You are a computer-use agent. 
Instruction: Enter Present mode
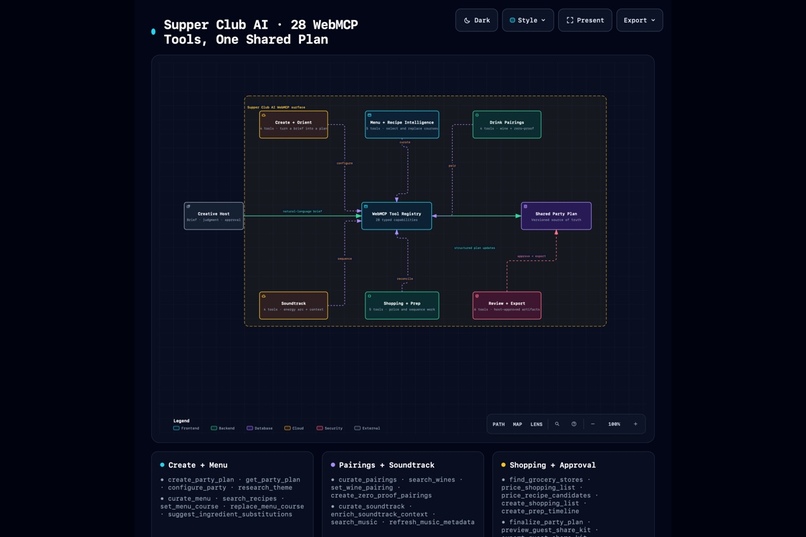point(585,20)
